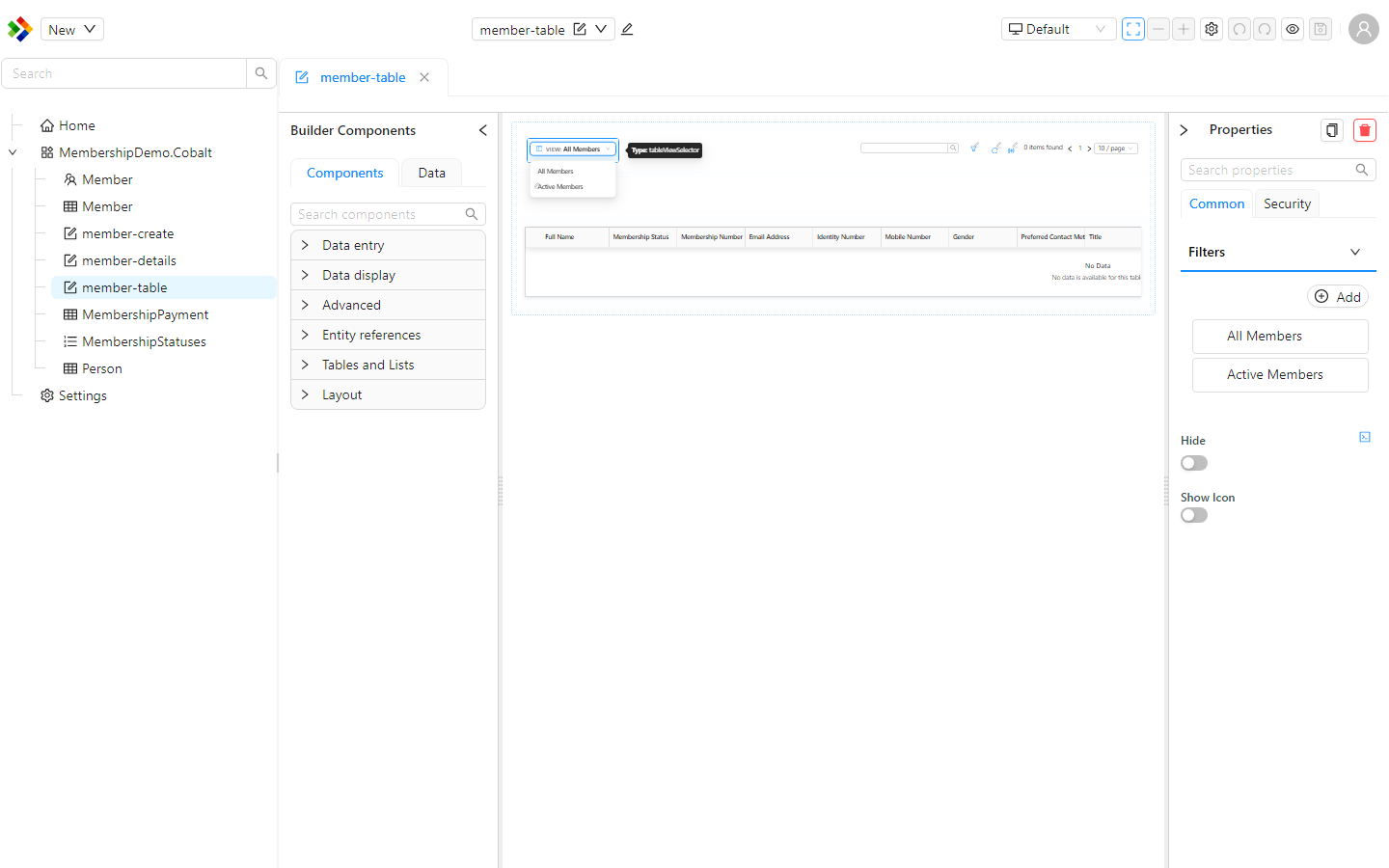Image resolution: width=1389 pixels, height=868 pixels.
Task: Focus the Search components field
Action: [x=388, y=214]
